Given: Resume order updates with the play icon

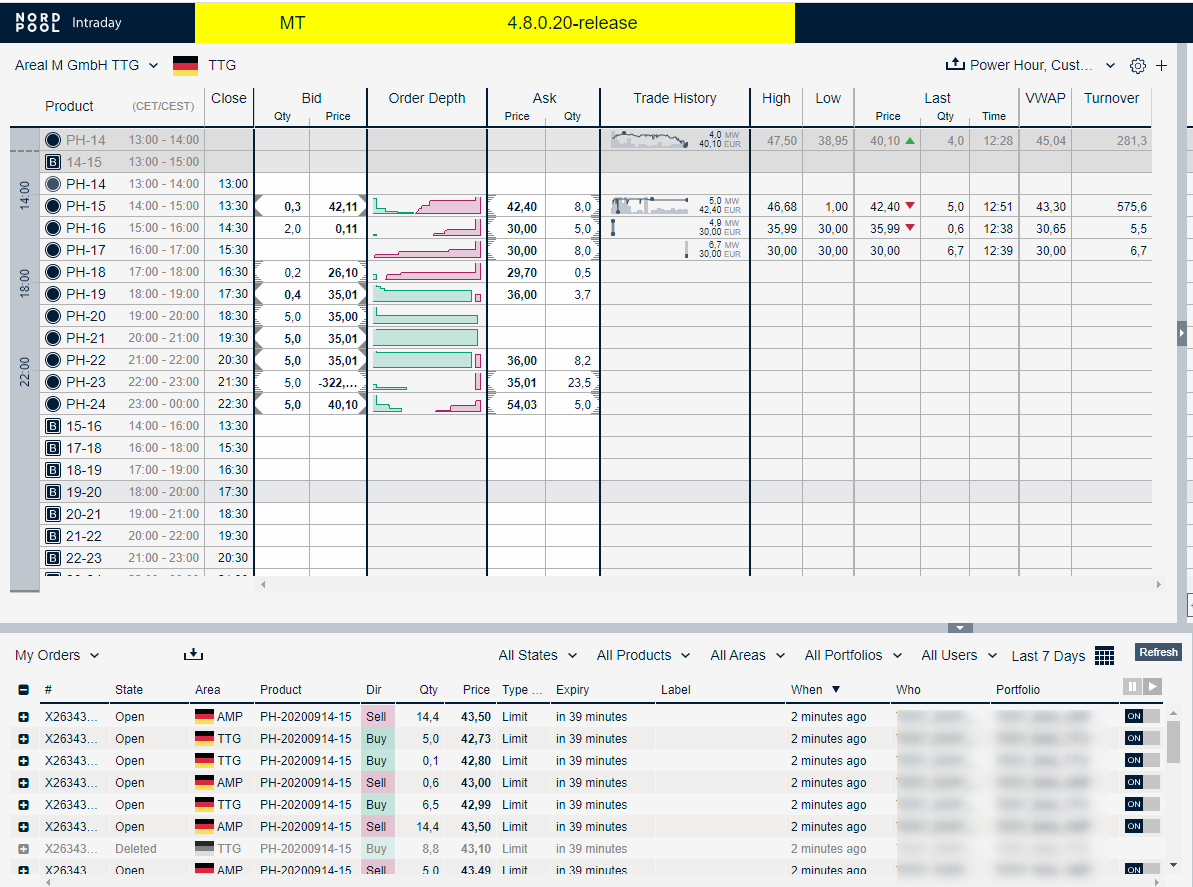Looking at the screenshot, I should 1154,686.
